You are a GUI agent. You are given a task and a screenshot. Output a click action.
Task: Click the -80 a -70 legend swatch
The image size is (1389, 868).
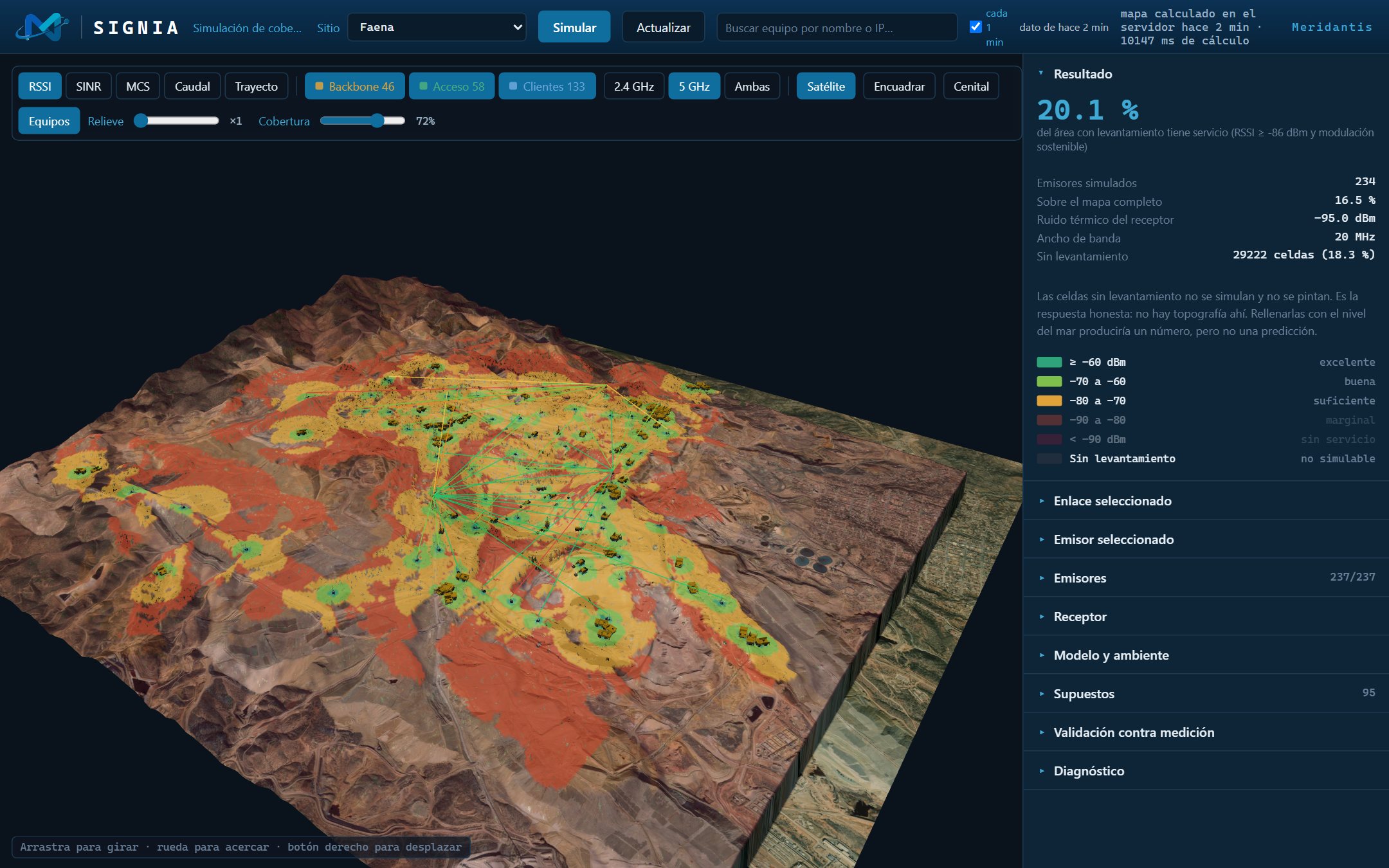point(1049,401)
